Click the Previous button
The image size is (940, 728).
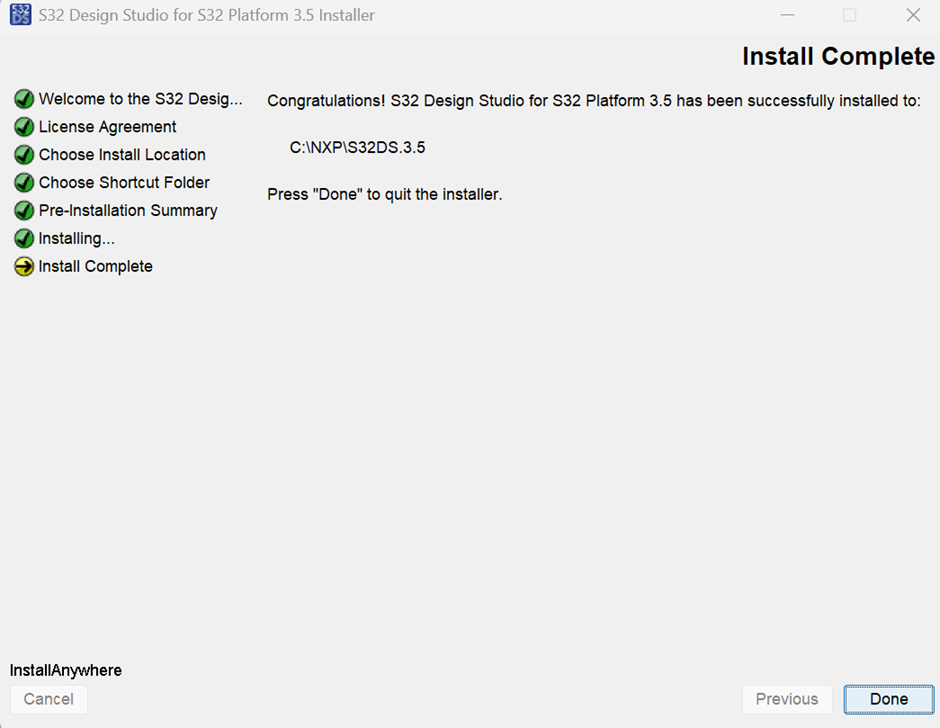pos(787,699)
